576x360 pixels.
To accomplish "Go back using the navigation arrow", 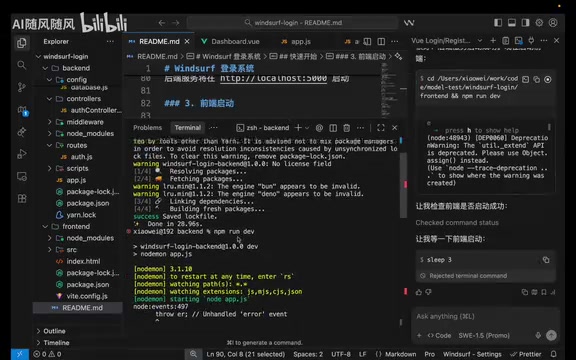I will (162, 23).
